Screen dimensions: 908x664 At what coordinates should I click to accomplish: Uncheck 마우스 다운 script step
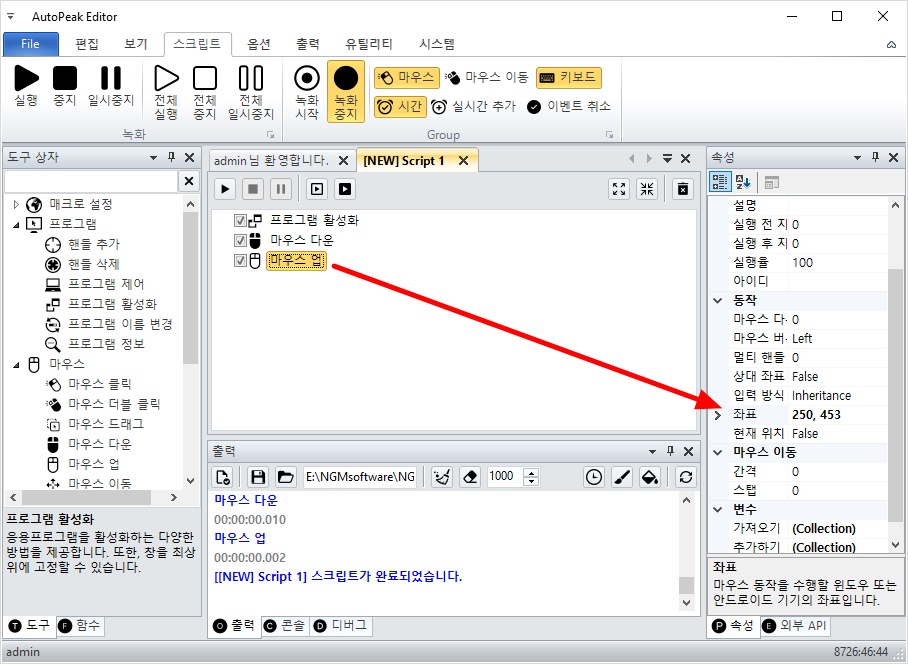pyautogui.click(x=240, y=240)
